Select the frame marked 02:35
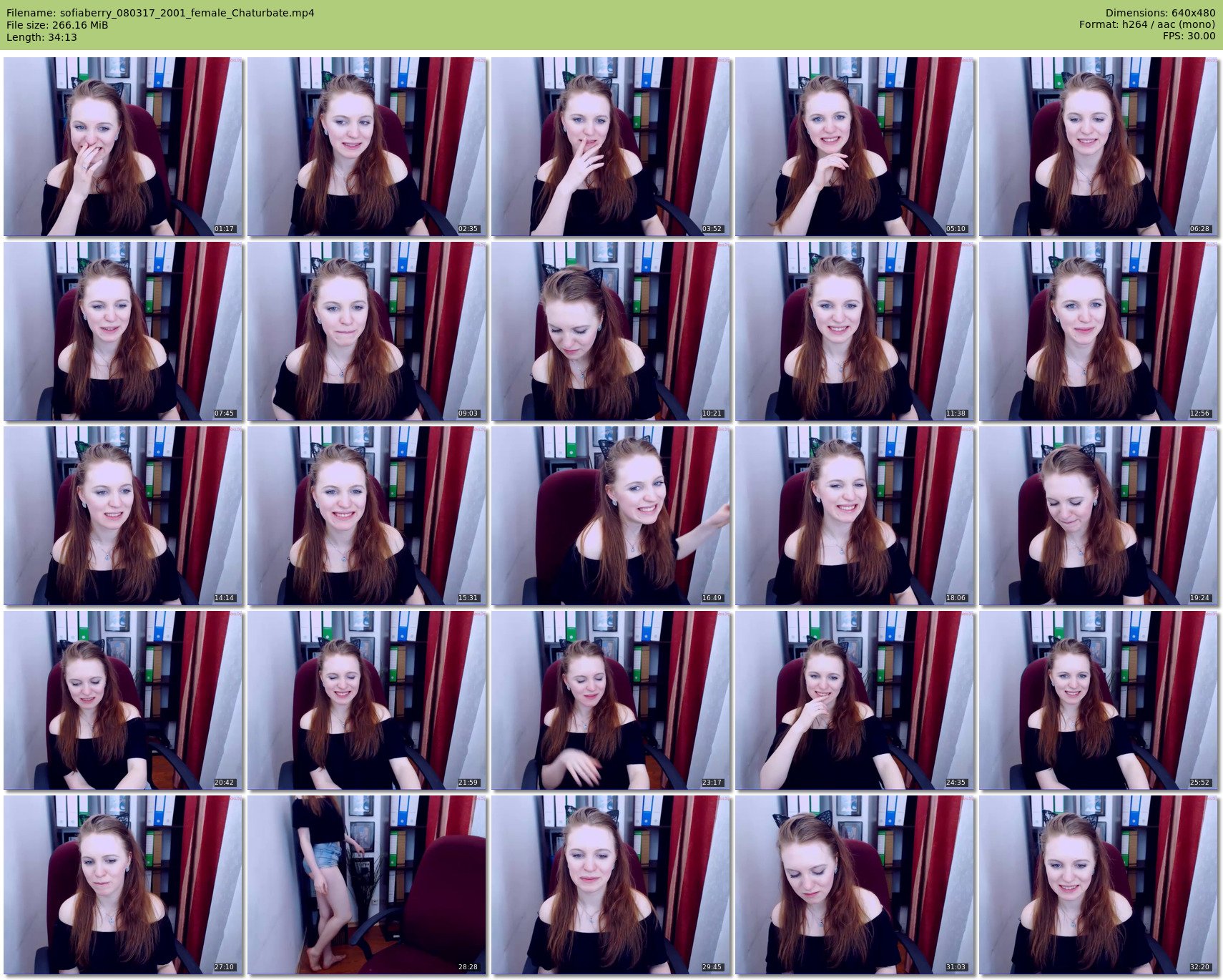The height and width of the screenshot is (980, 1223). tap(367, 147)
